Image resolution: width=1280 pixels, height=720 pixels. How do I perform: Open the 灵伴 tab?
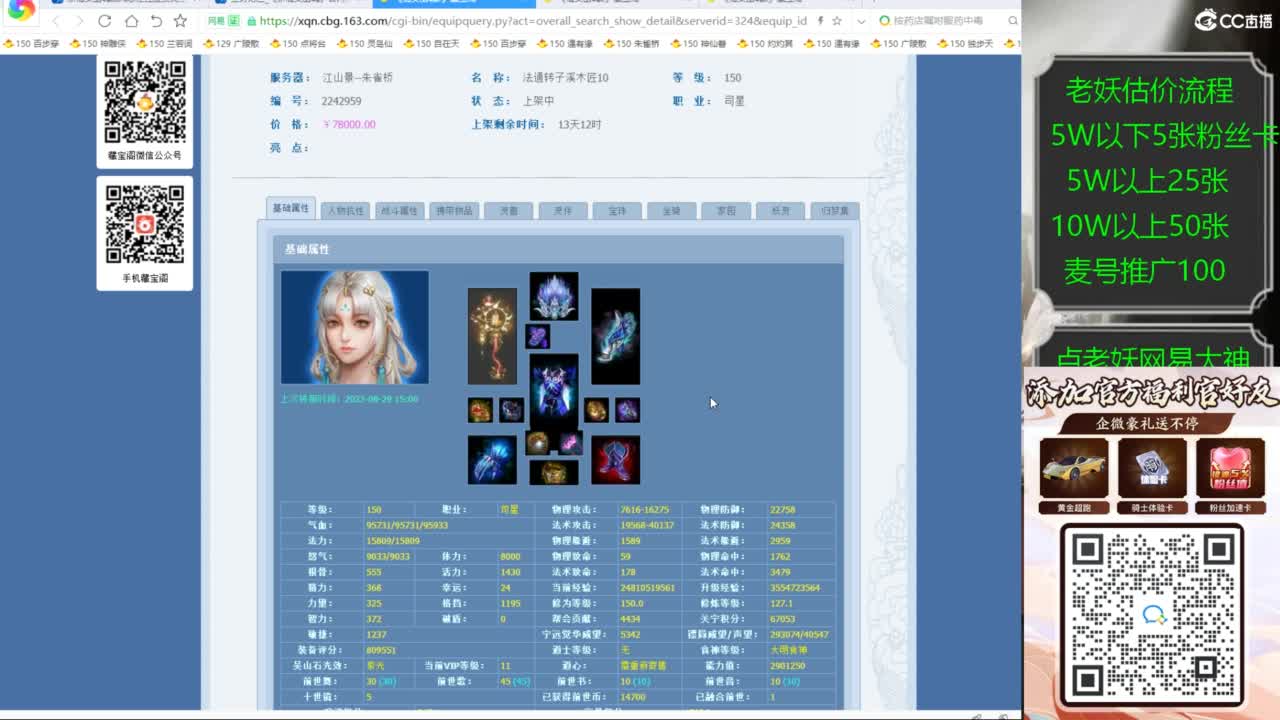(x=562, y=211)
